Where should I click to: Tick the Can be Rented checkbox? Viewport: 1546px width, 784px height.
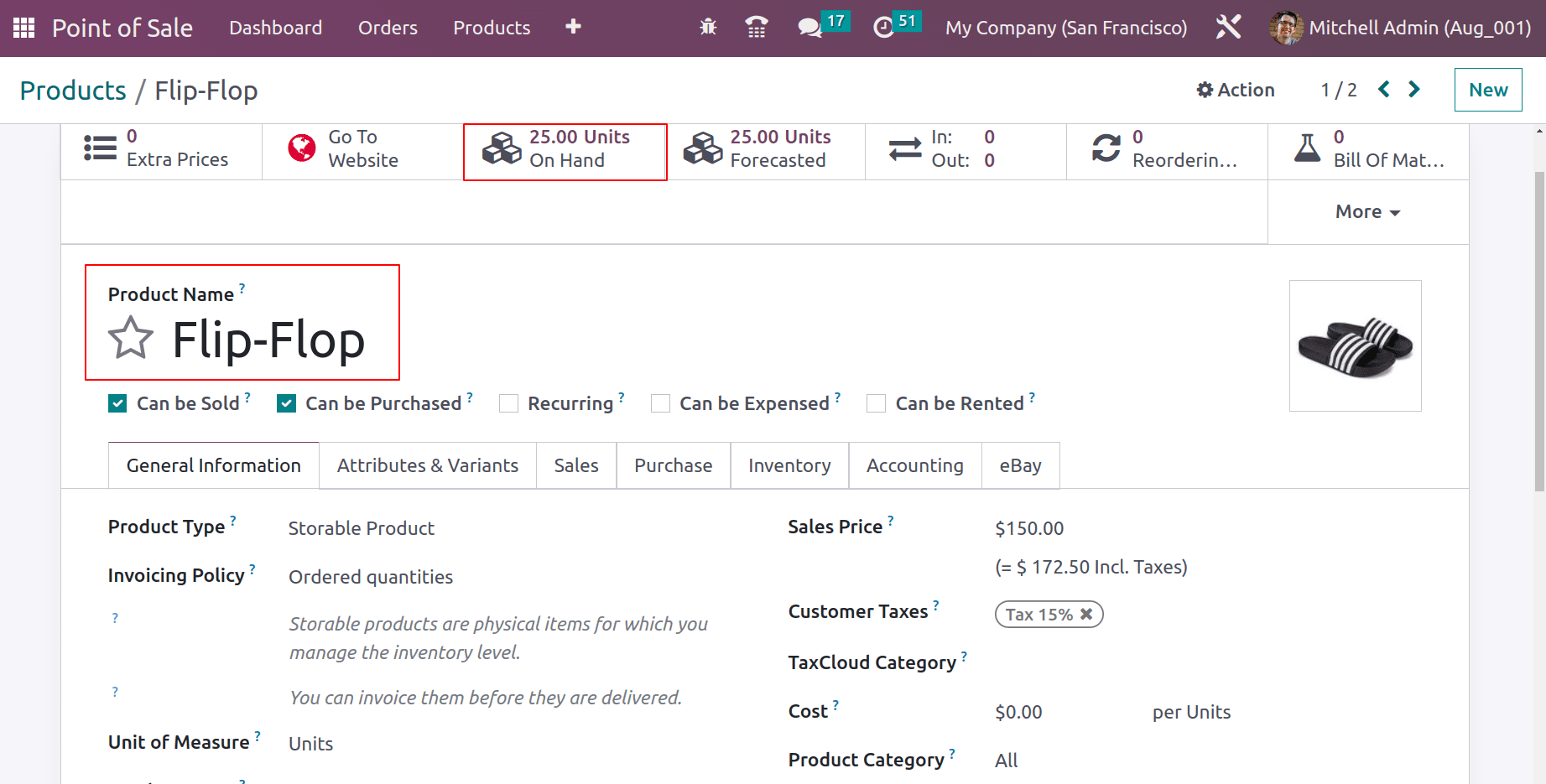click(876, 403)
